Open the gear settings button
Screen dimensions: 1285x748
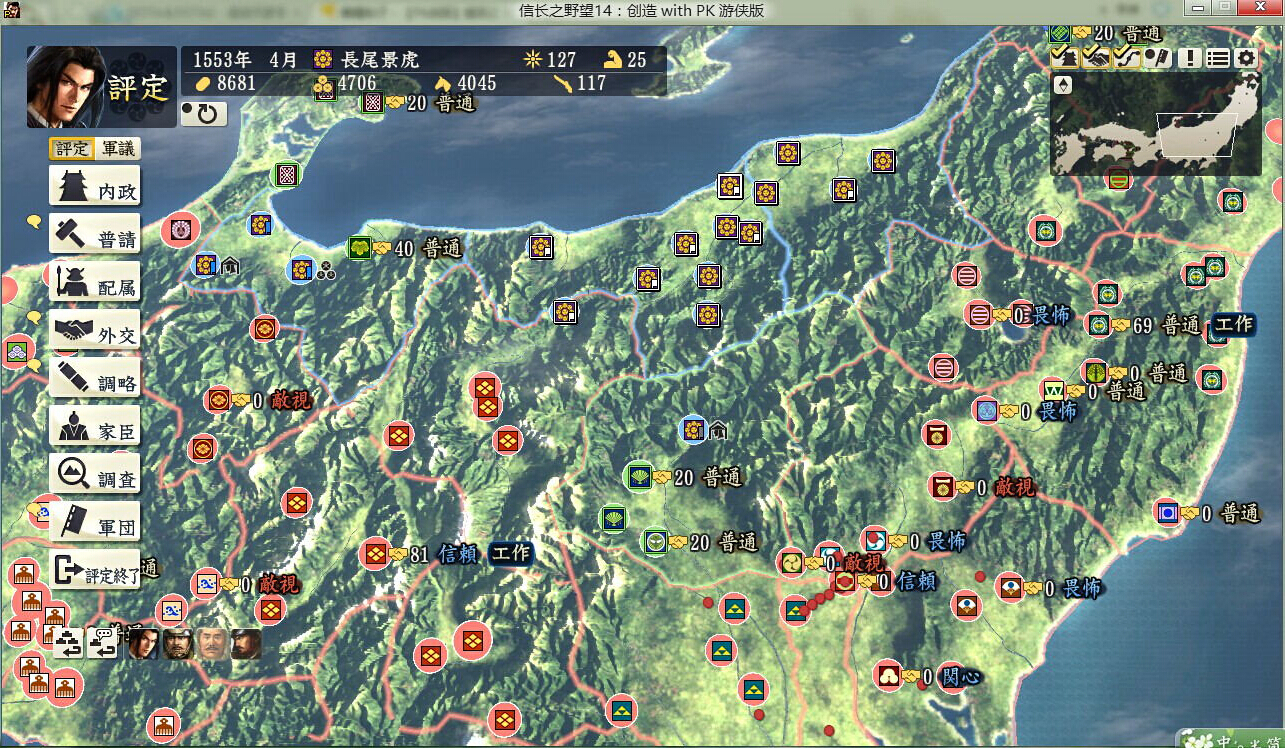pos(1246,58)
